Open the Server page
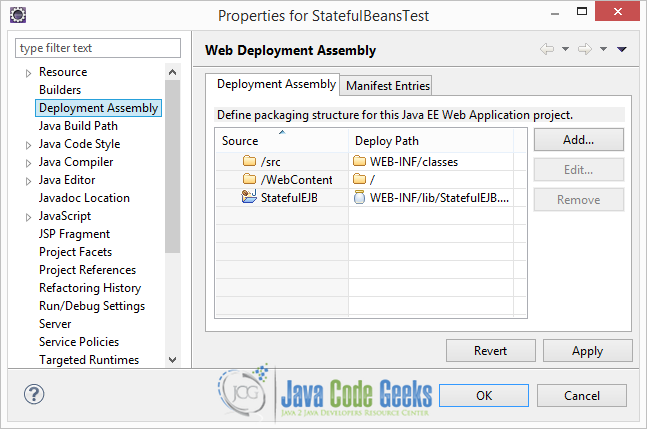Viewport: 647px width, 429px height. pyautogui.click(x=55, y=324)
